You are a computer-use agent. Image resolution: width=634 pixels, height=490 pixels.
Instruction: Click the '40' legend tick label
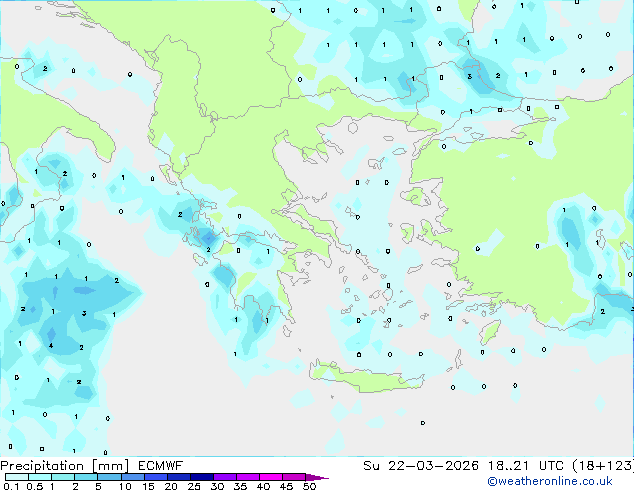pyautogui.click(x=263, y=486)
